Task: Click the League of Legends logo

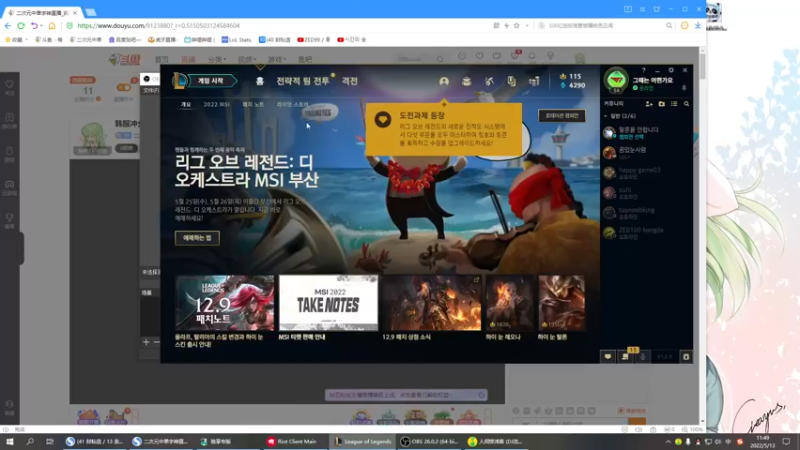Action: pos(179,81)
